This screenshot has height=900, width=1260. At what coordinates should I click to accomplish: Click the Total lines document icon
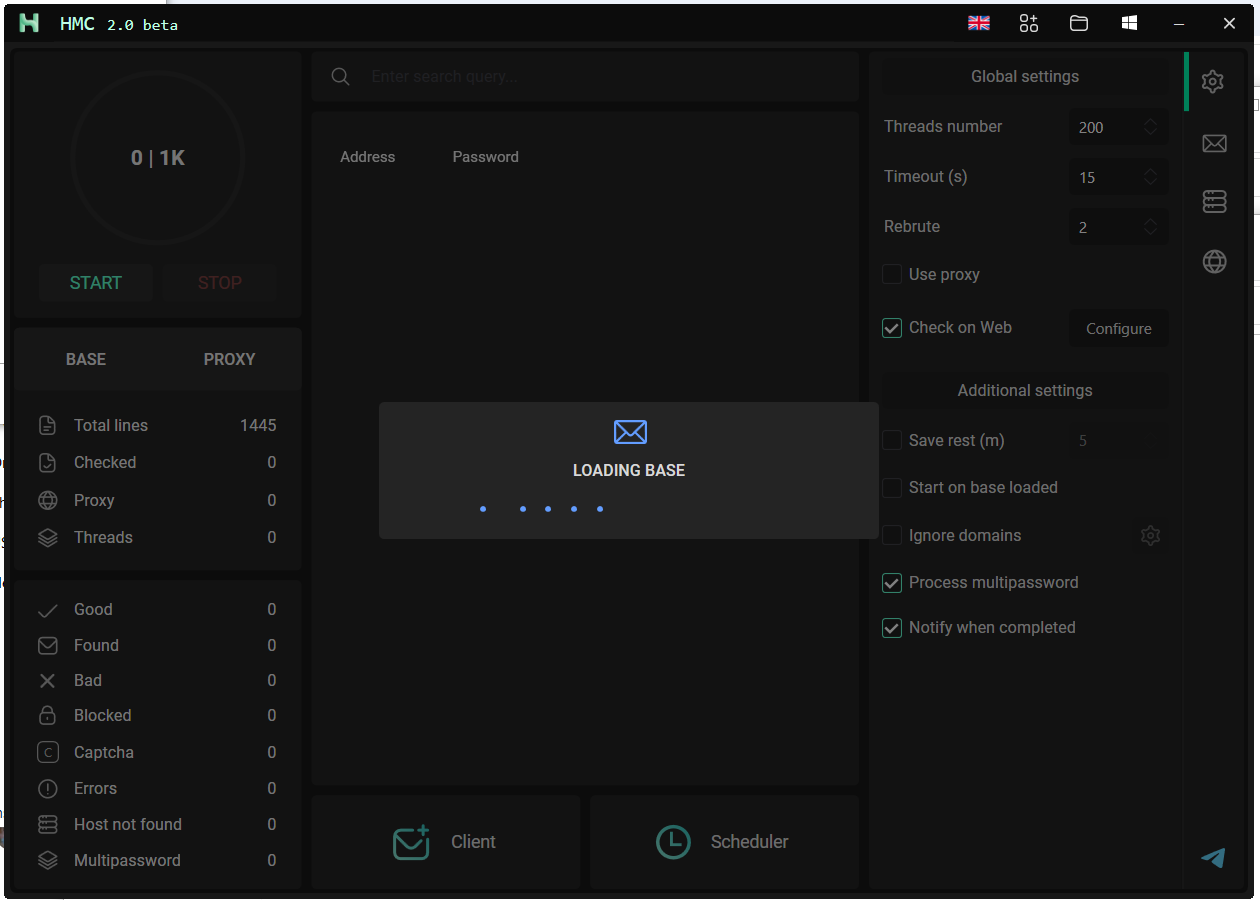[47, 425]
